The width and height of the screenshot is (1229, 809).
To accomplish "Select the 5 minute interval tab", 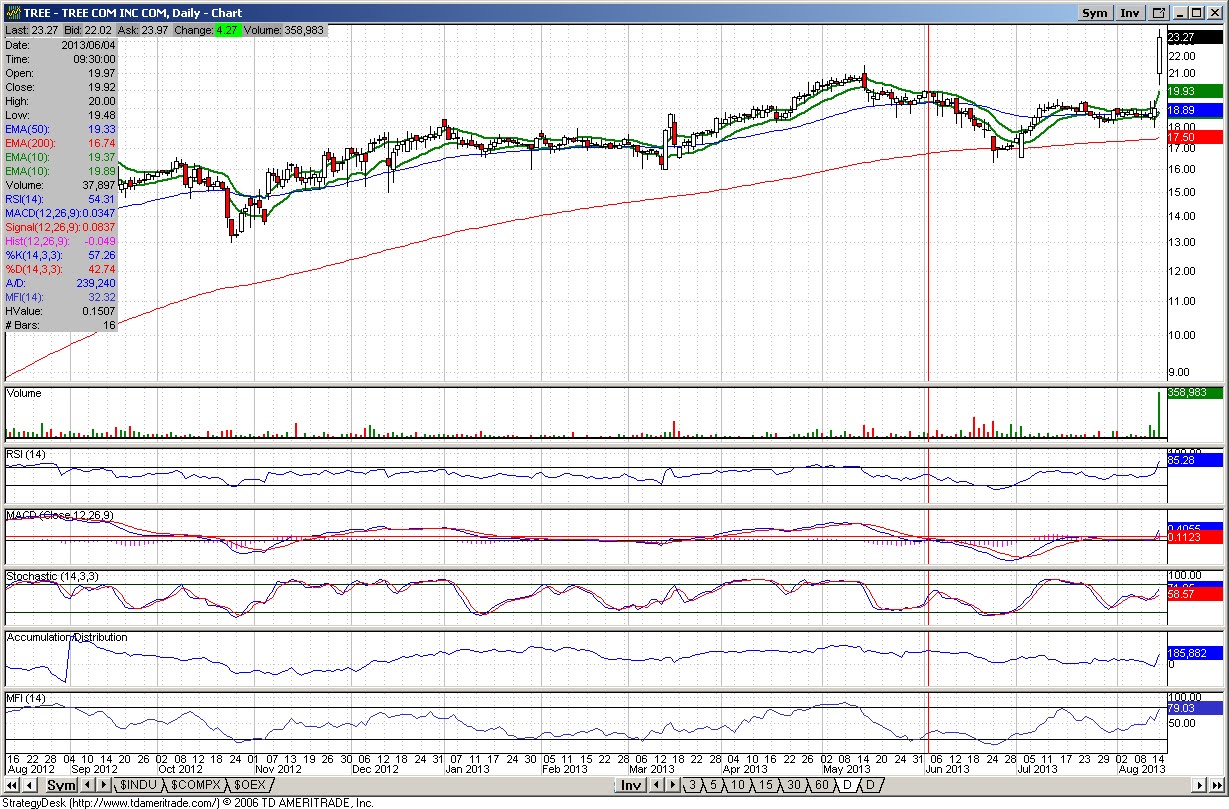I will (x=714, y=786).
